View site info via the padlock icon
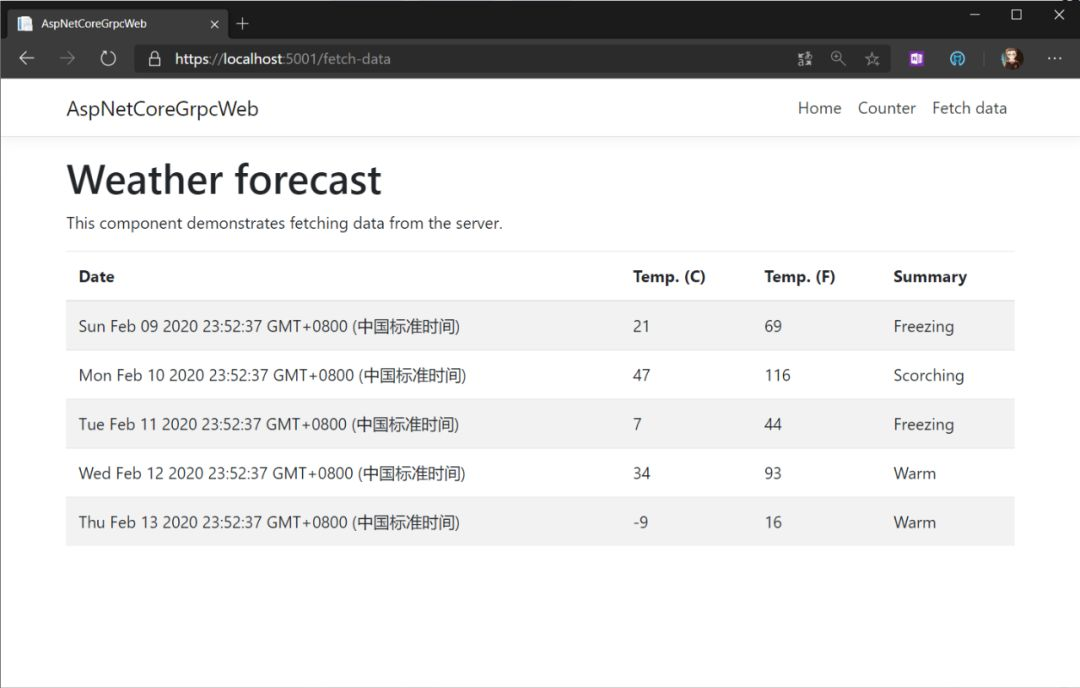This screenshot has height=688, width=1080. pyautogui.click(x=155, y=59)
